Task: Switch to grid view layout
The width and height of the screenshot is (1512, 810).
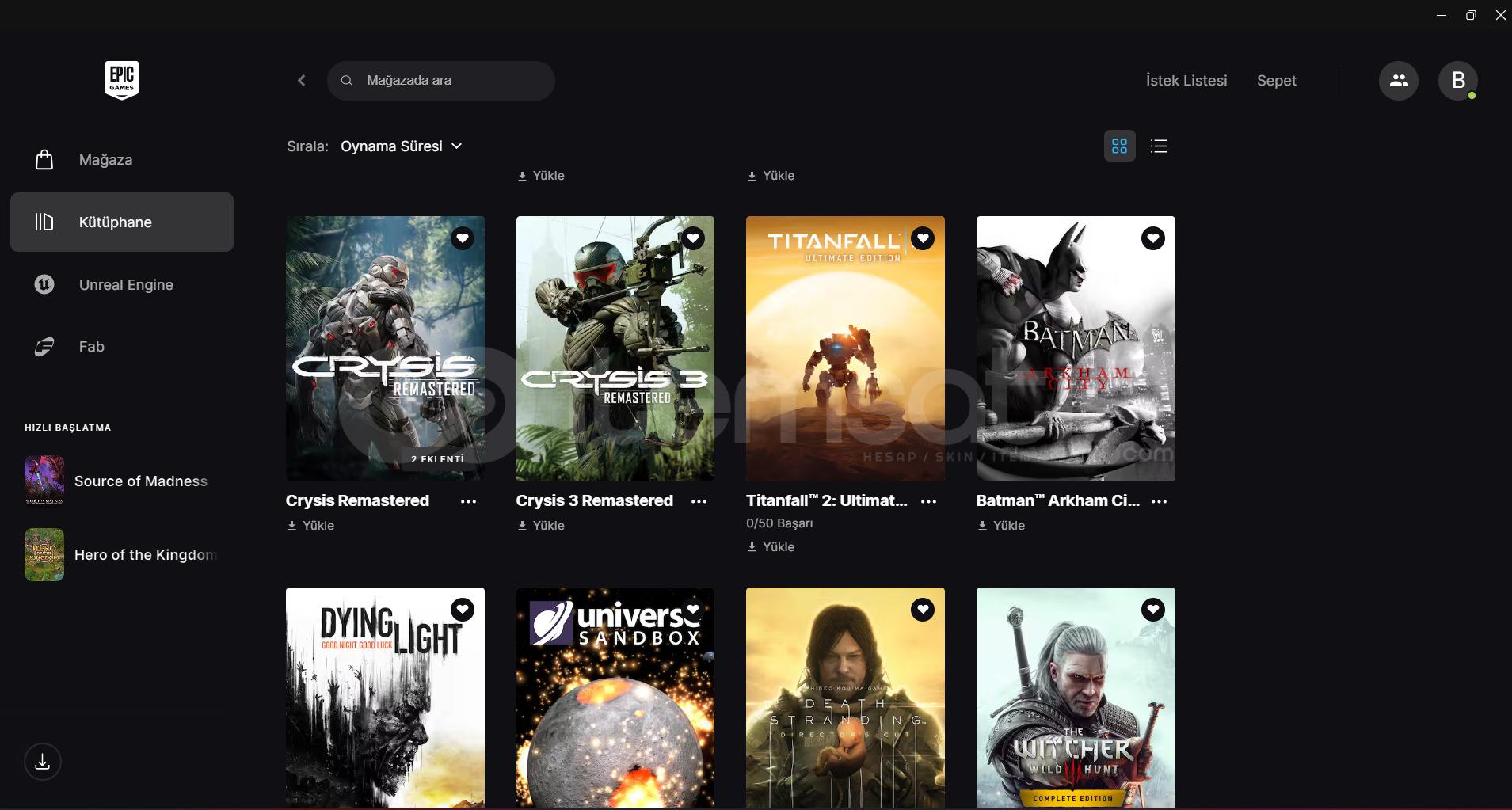Action: (x=1119, y=146)
